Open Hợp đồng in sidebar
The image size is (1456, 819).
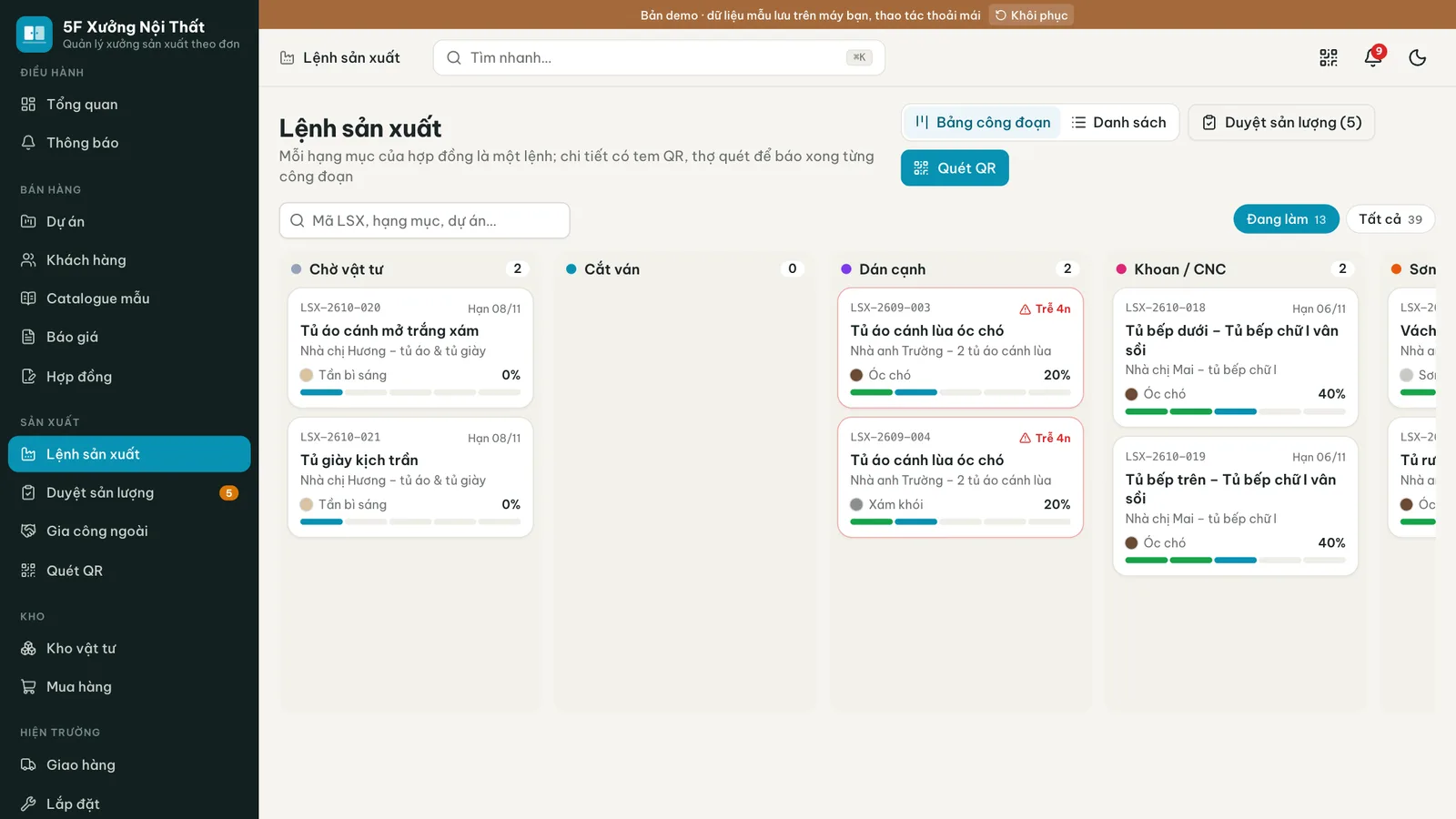pos(129,377)
